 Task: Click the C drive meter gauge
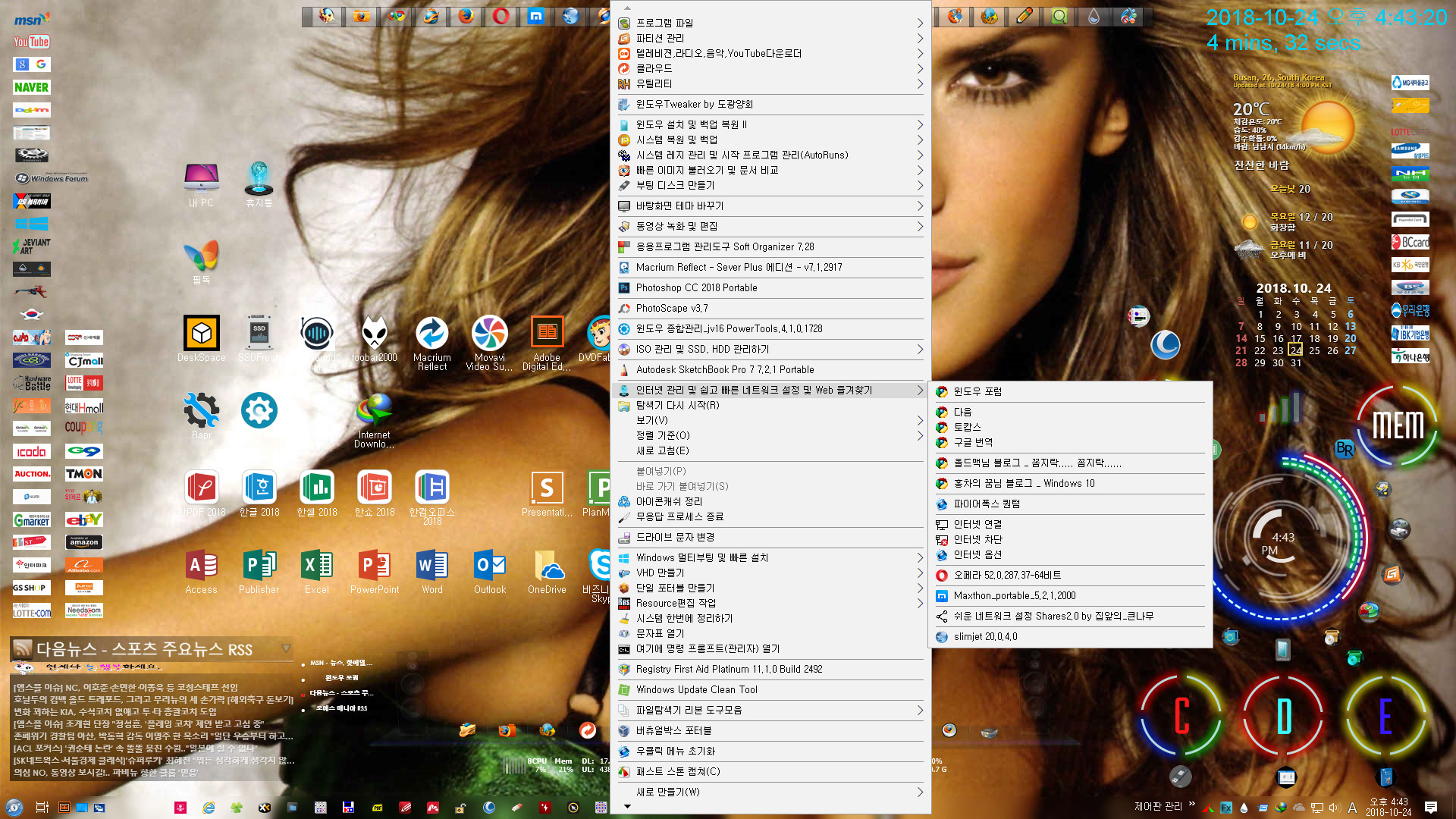point(1181,715)
